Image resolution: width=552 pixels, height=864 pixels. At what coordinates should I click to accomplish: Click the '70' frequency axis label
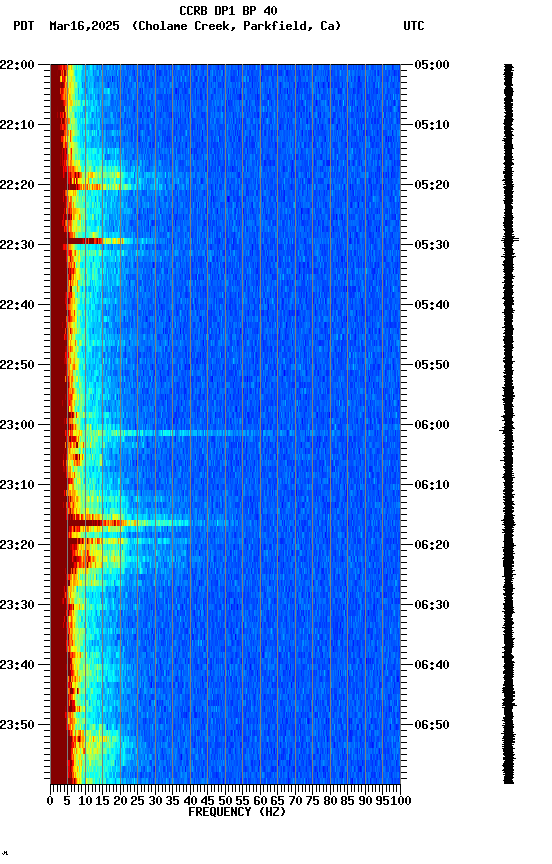[295, 801]
